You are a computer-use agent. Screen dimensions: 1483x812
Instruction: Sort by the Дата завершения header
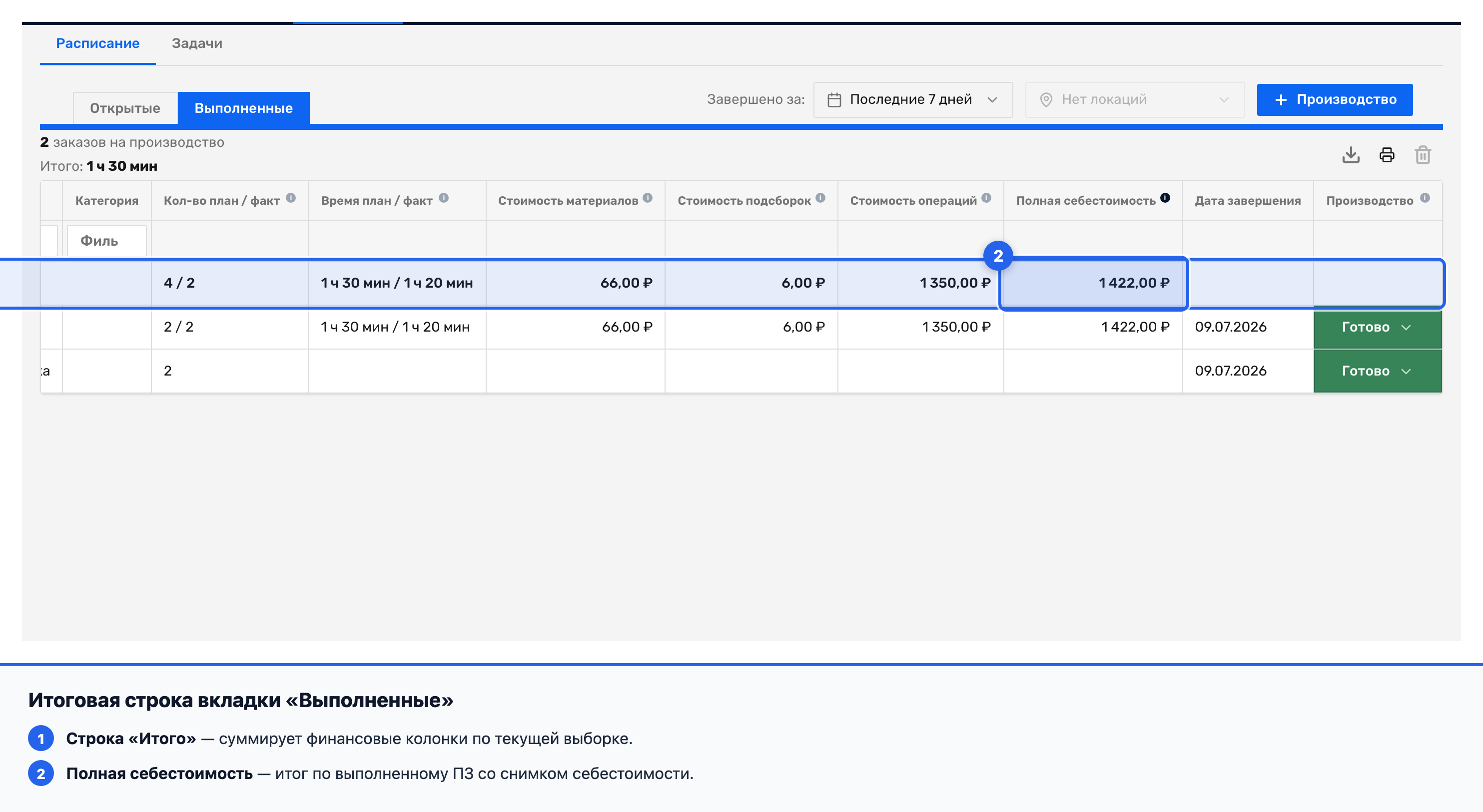pos(1248,201)
